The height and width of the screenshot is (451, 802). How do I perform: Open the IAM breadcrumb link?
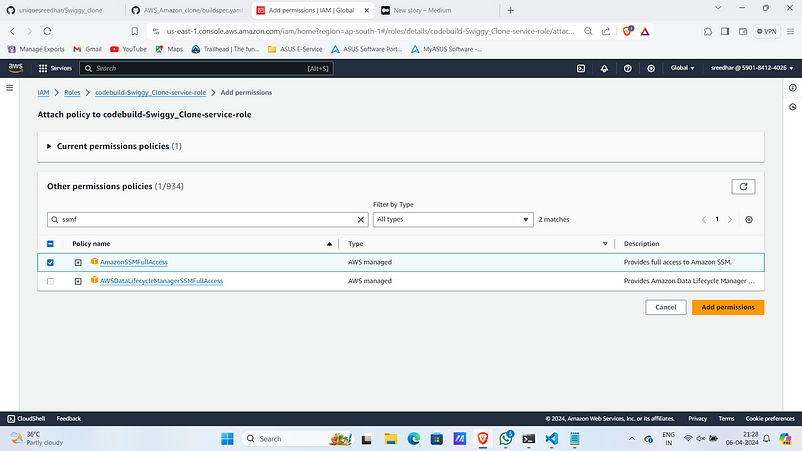(x=43, y=93)
